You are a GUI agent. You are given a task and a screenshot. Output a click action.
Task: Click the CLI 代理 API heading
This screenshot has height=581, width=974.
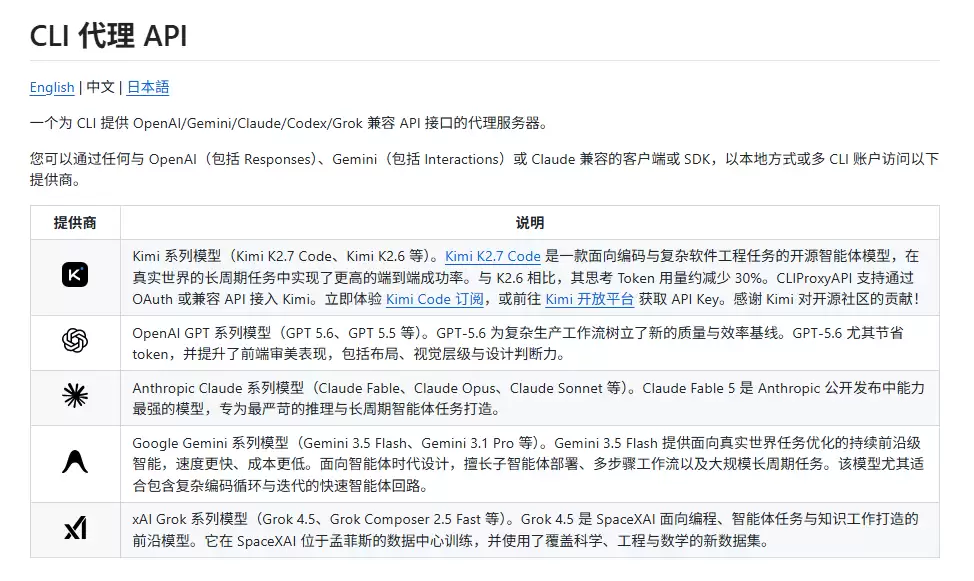coord(109,35)
